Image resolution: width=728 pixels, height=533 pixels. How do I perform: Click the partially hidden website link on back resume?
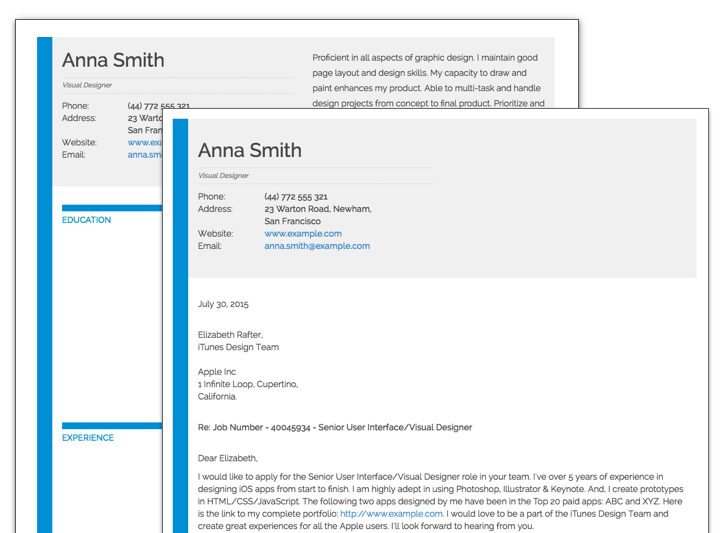coord(145,143)
